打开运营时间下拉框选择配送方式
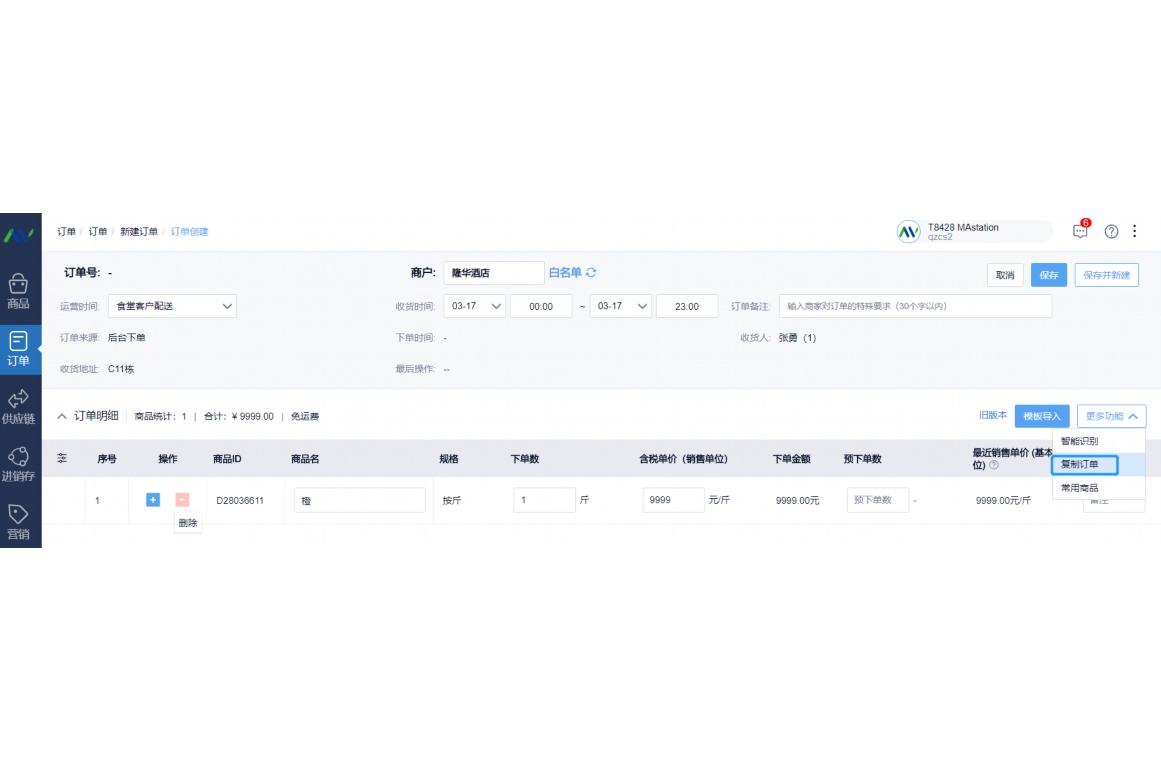 pos(170,306)
